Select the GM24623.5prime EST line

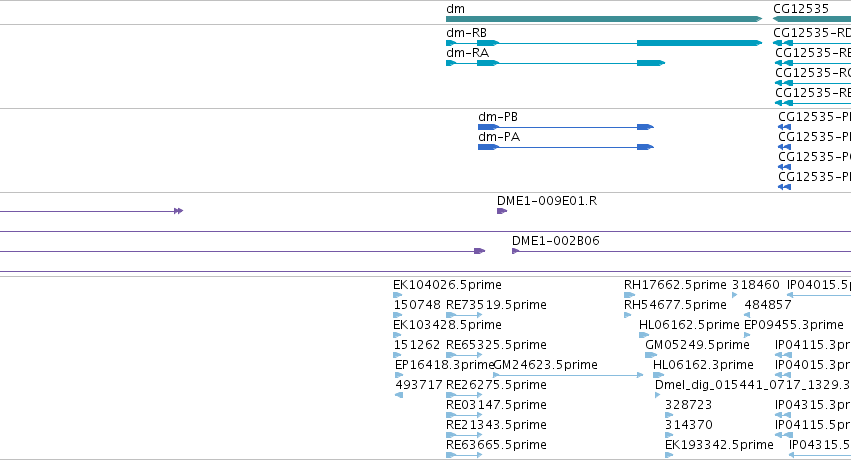coord(568,375)
